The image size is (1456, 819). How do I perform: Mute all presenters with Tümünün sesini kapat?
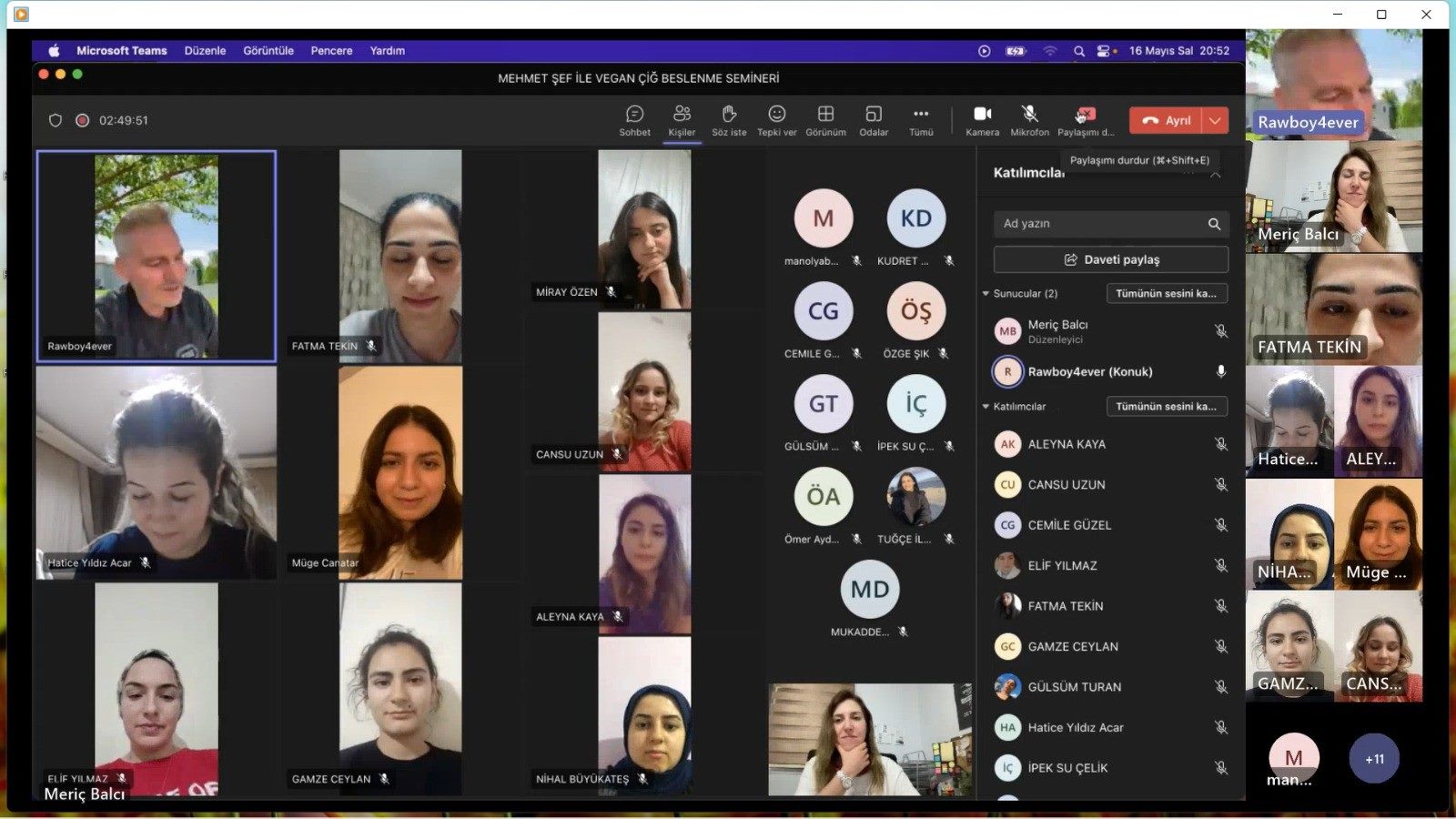coord(1167,293)
